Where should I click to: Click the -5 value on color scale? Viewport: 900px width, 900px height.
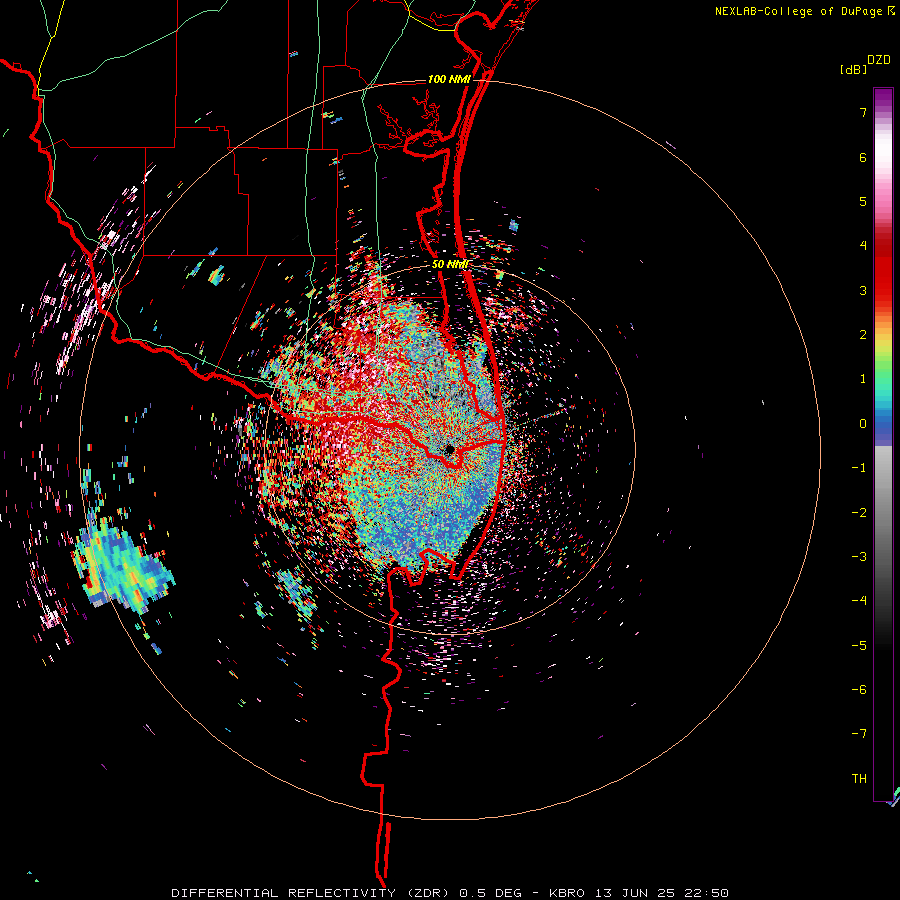[x=859, y=646]
